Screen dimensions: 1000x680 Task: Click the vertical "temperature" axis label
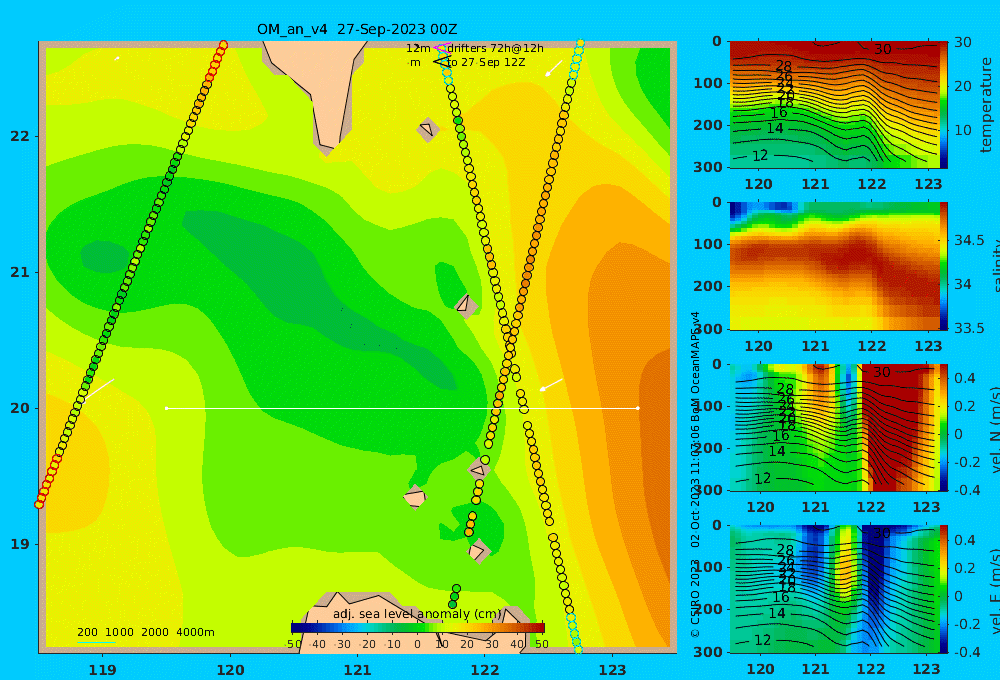[x=986, y=105]
